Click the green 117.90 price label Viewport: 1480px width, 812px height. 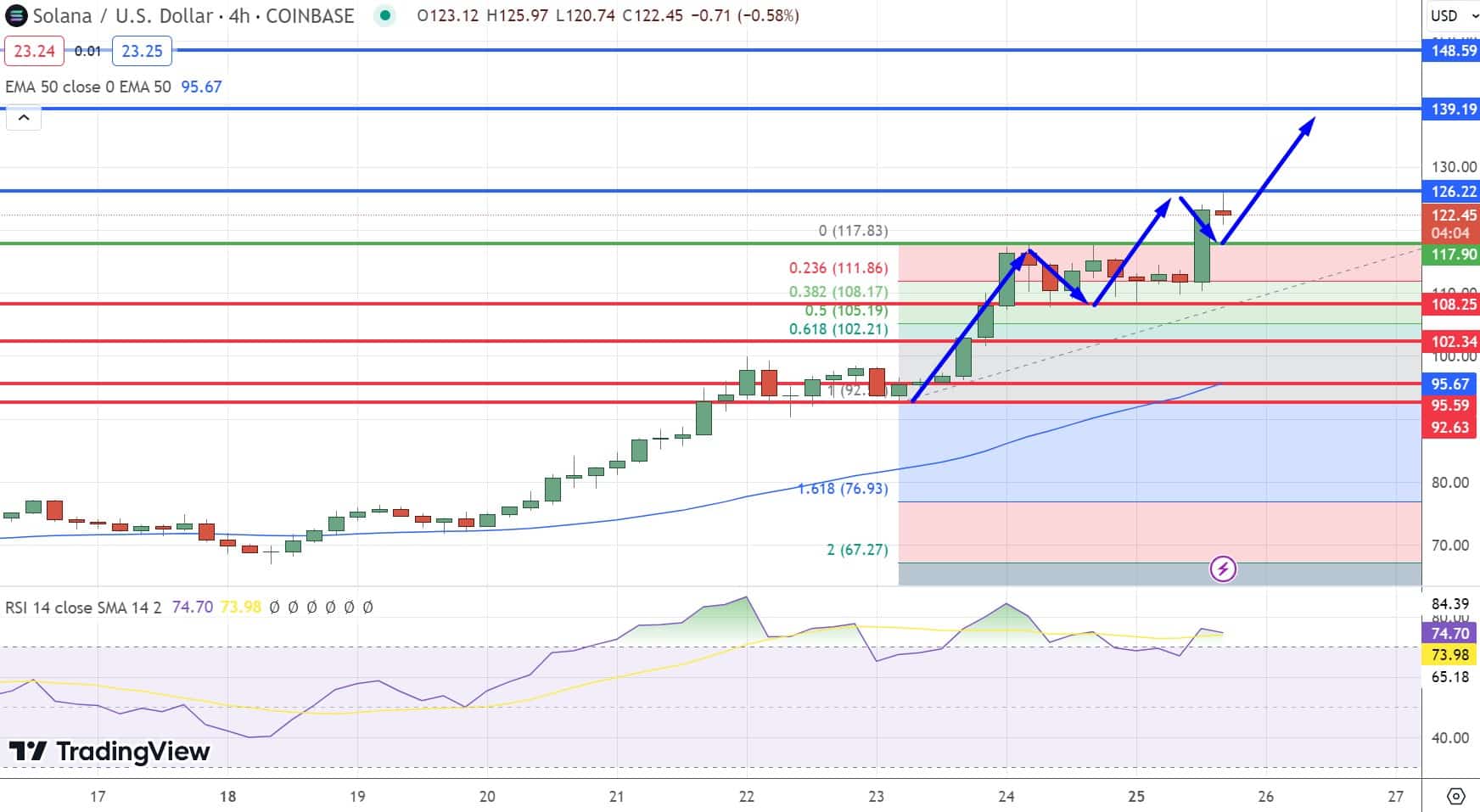(1450, 255)
